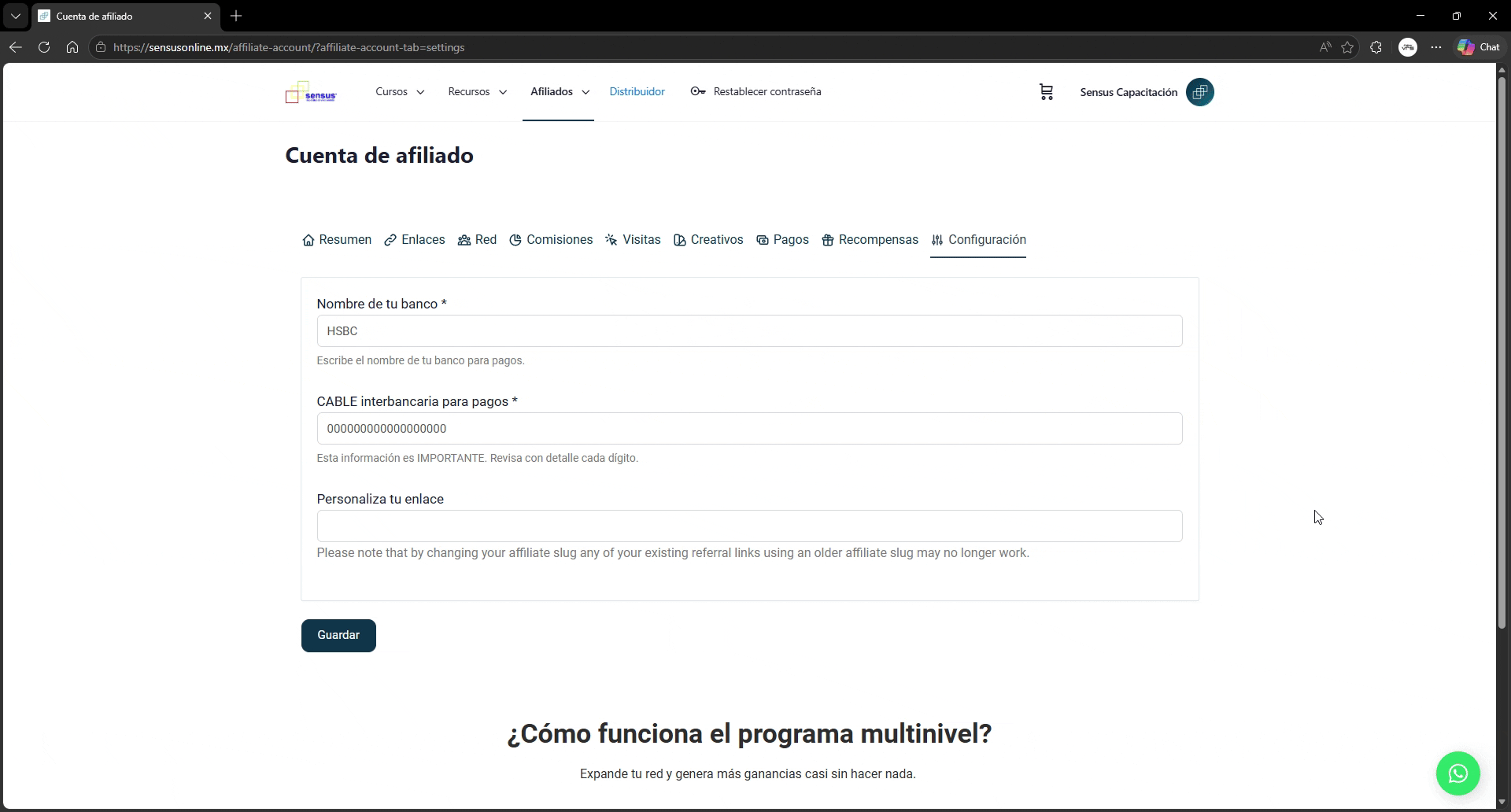The width and height of the screenshot is (1511, 812).
Task: Open the shopping cart icon
Action: pyautogui.click(x=1046, y=92)
